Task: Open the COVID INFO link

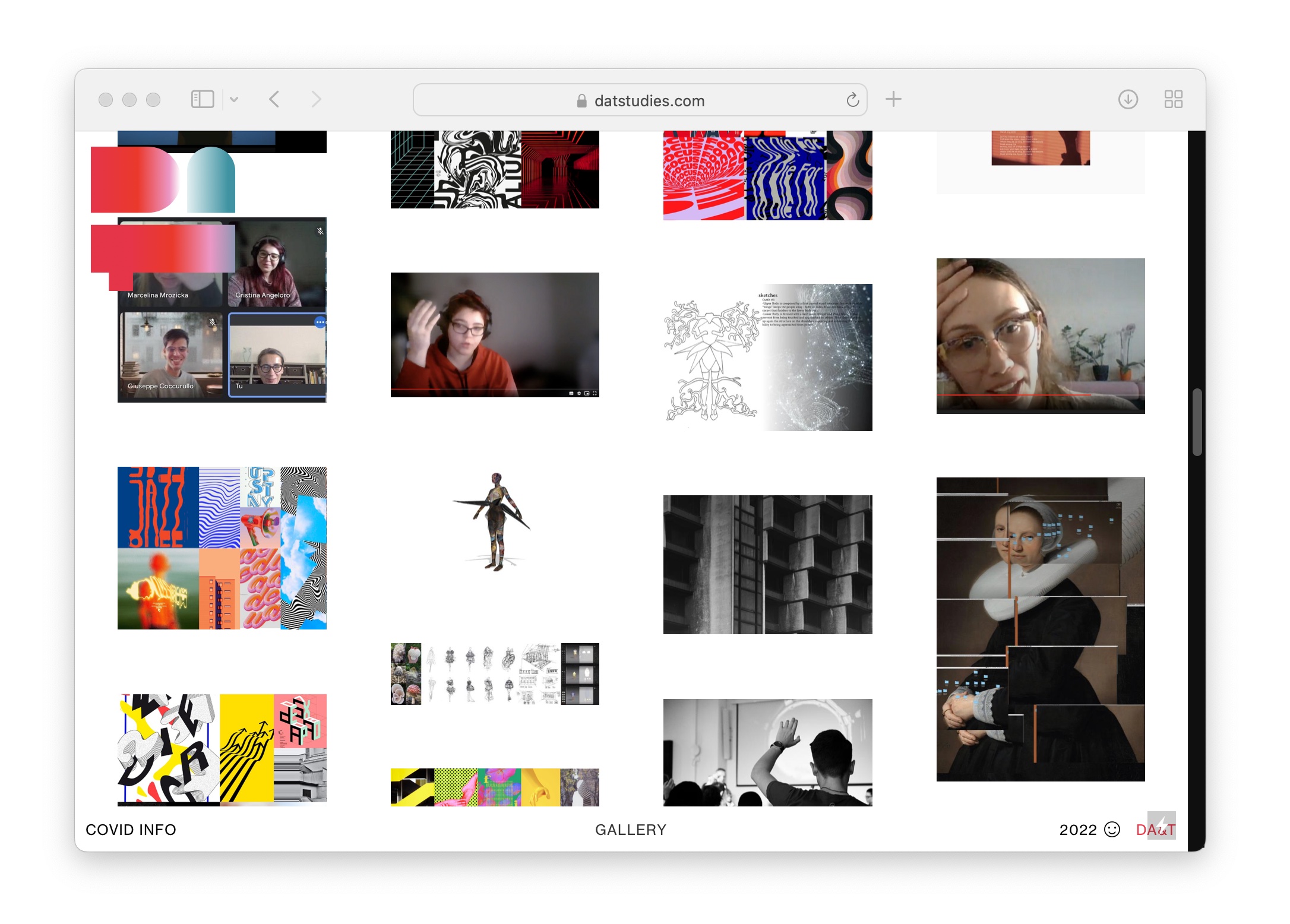Action: tap(131, 830)
